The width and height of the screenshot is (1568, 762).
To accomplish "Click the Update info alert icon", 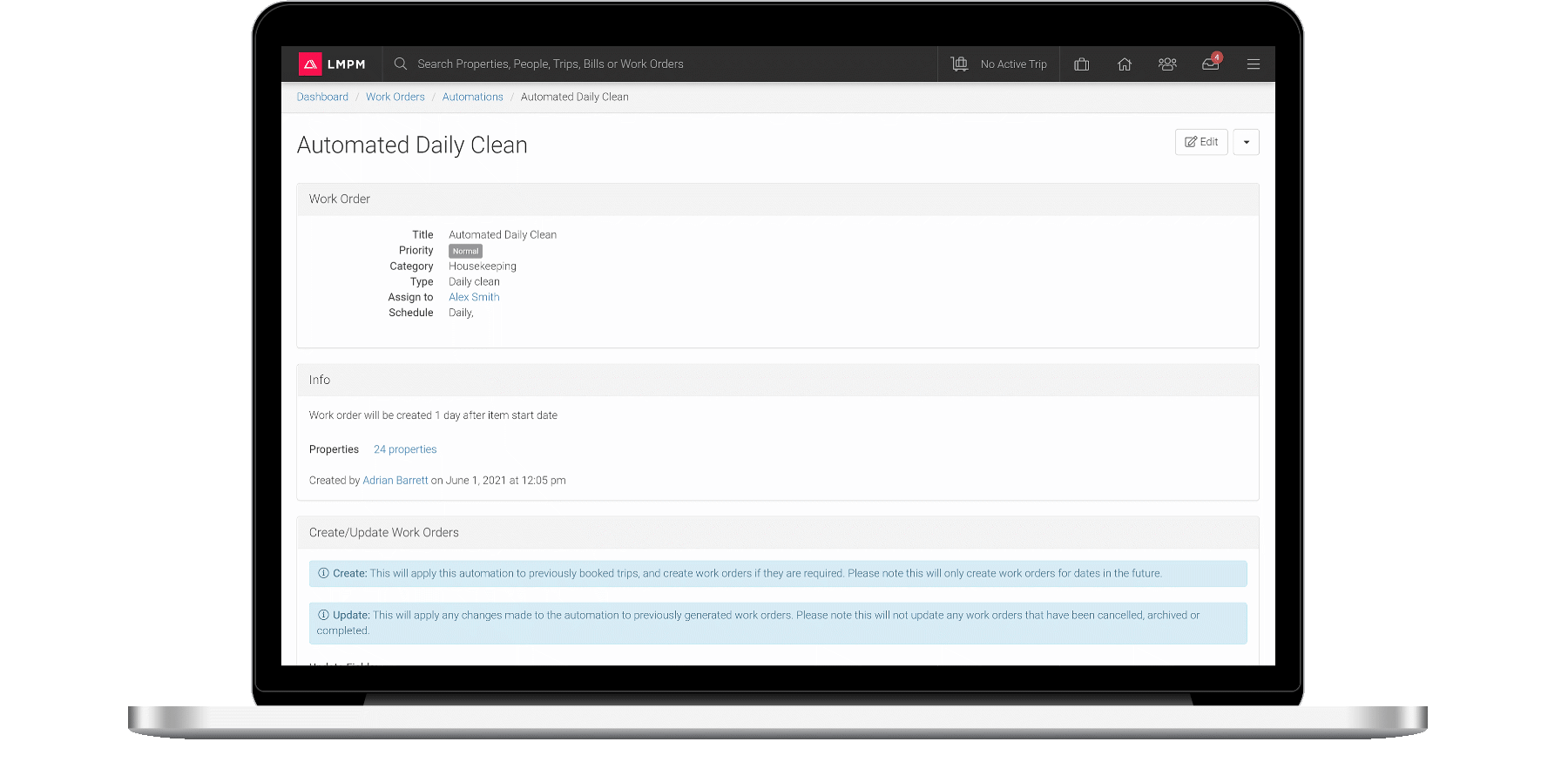I will (323, 615).
